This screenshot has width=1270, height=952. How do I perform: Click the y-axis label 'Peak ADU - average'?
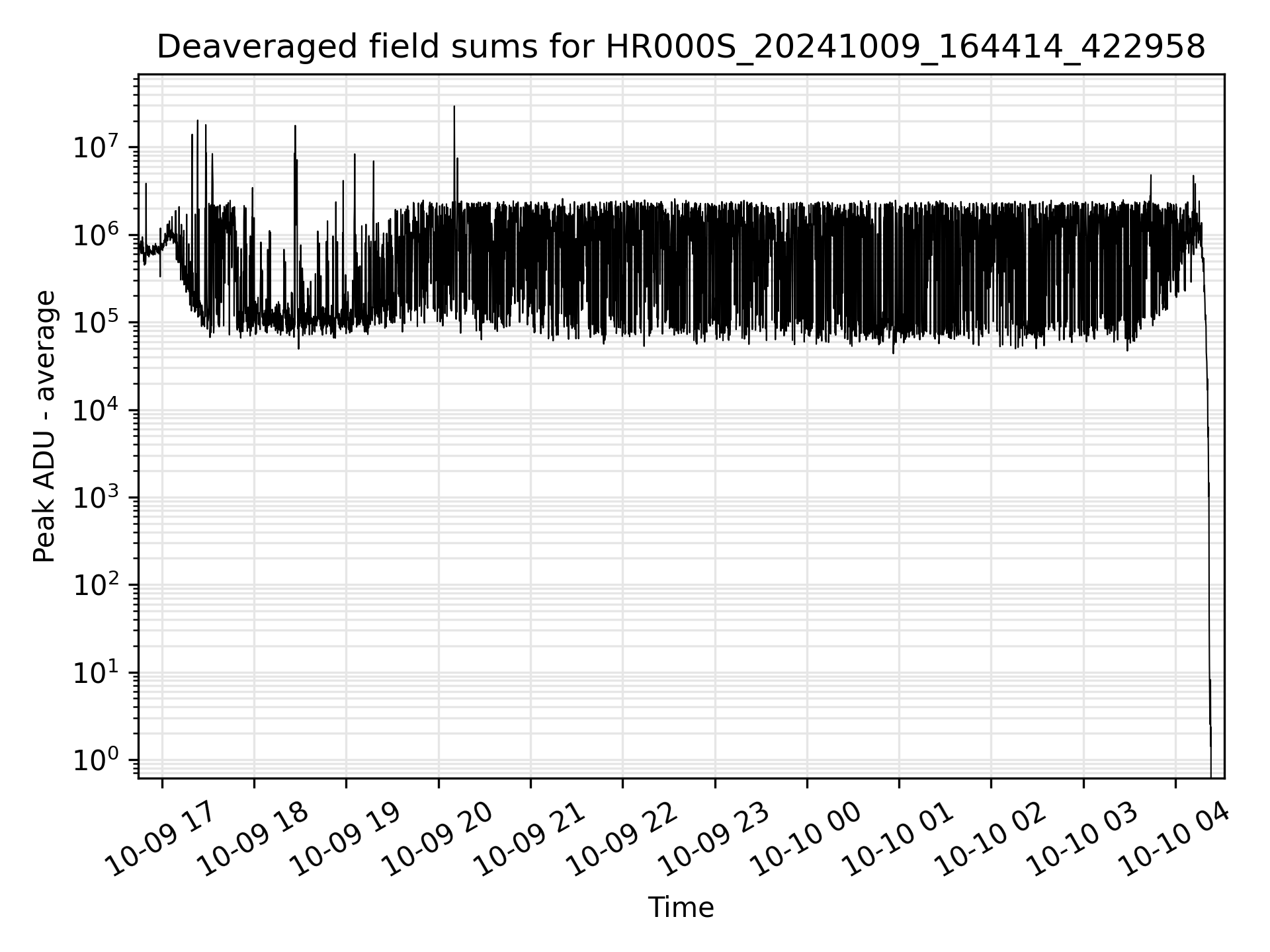[x=44, y=426]
